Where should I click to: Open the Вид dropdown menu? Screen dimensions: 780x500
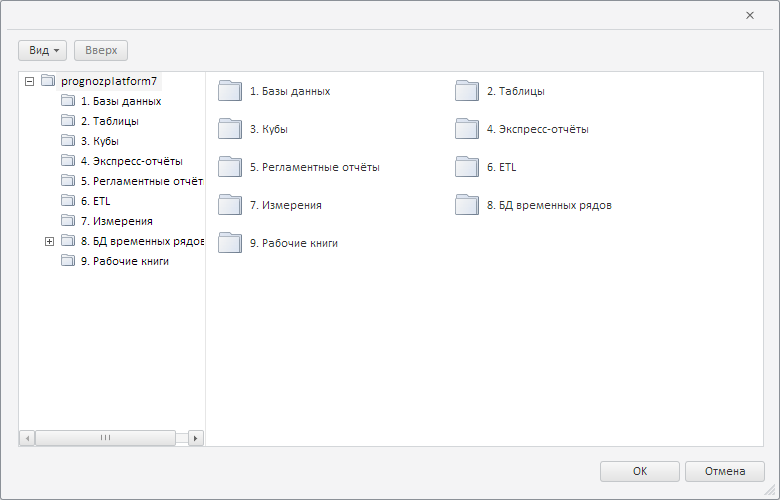point(43,50)
